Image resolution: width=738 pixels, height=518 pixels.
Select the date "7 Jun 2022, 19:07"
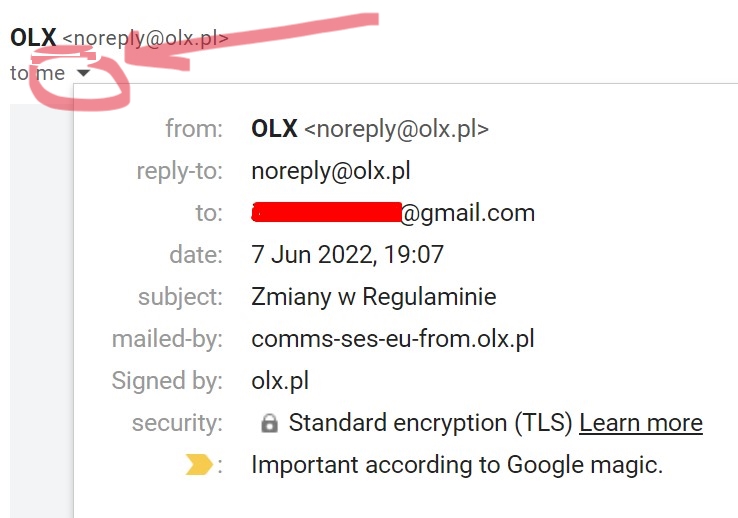[x=347, y=255]
